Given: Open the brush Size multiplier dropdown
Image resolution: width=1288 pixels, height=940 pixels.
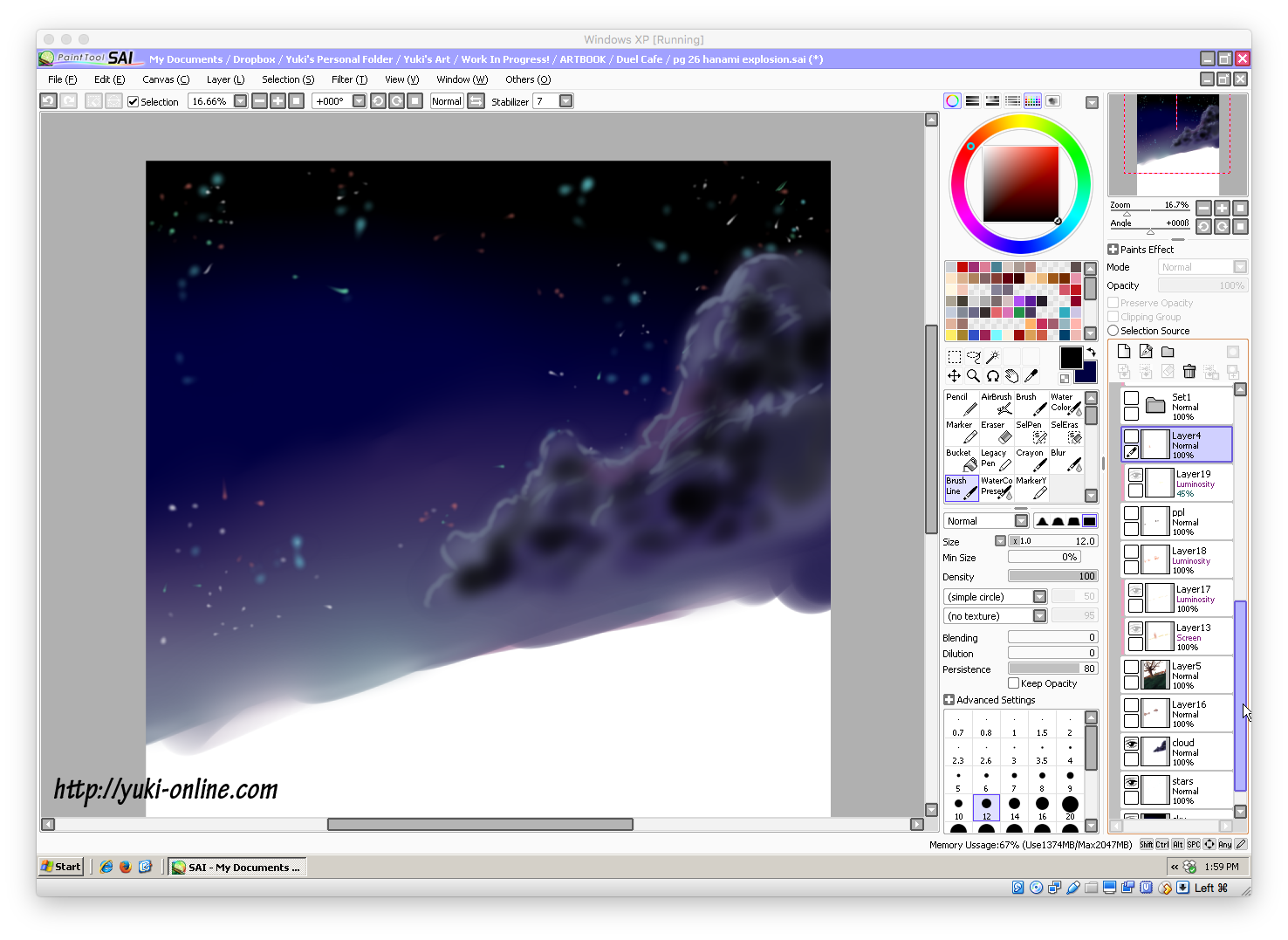Looking at the screenshot, I should point(1000,541).
